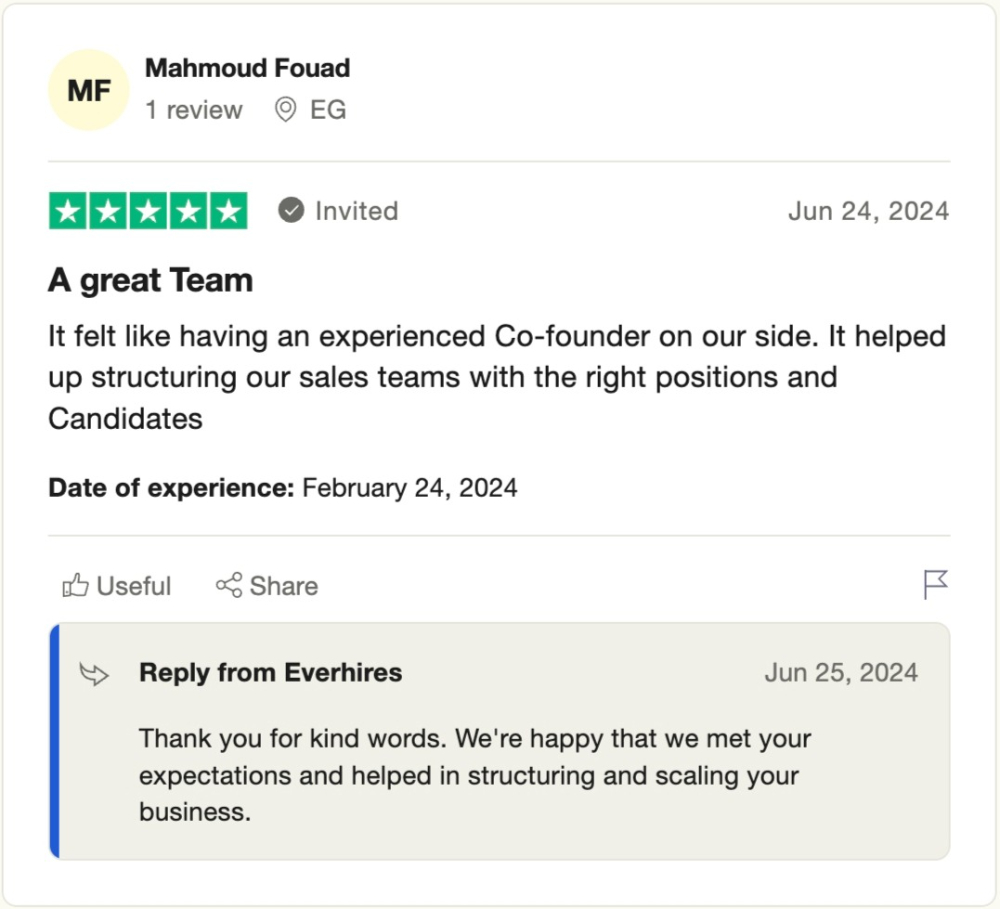Click the location pin icon
Screen dimensions: 1000x909
285,110
